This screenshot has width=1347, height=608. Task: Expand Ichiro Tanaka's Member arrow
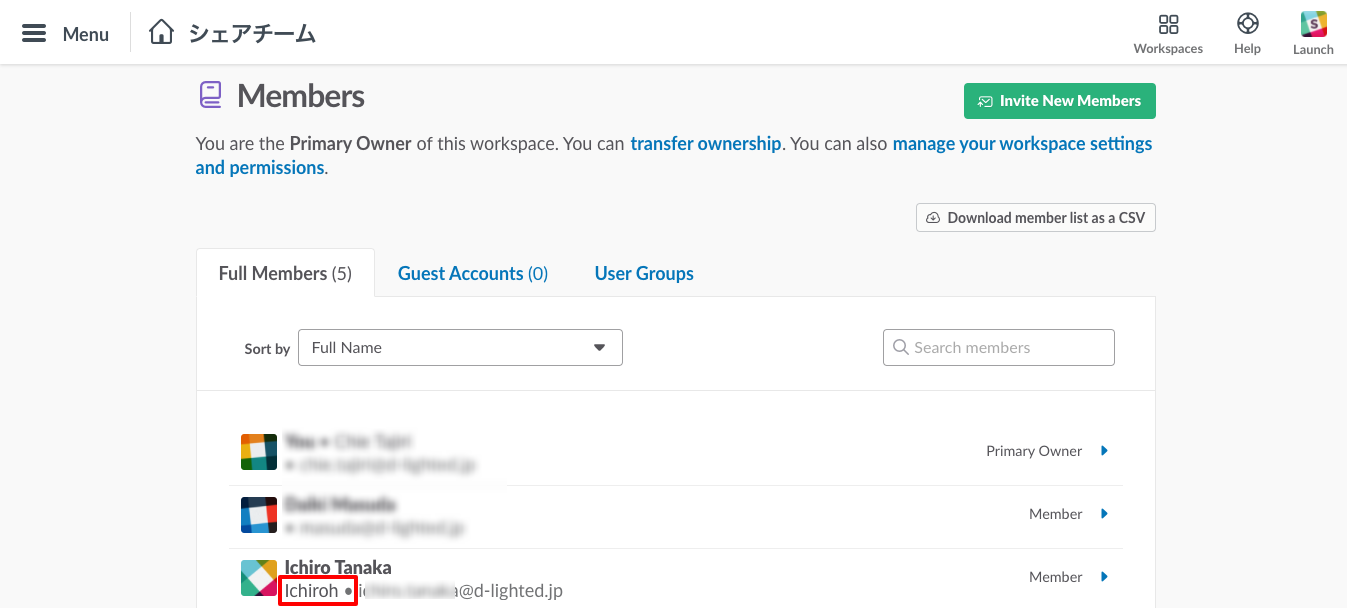coord(1105,577)
